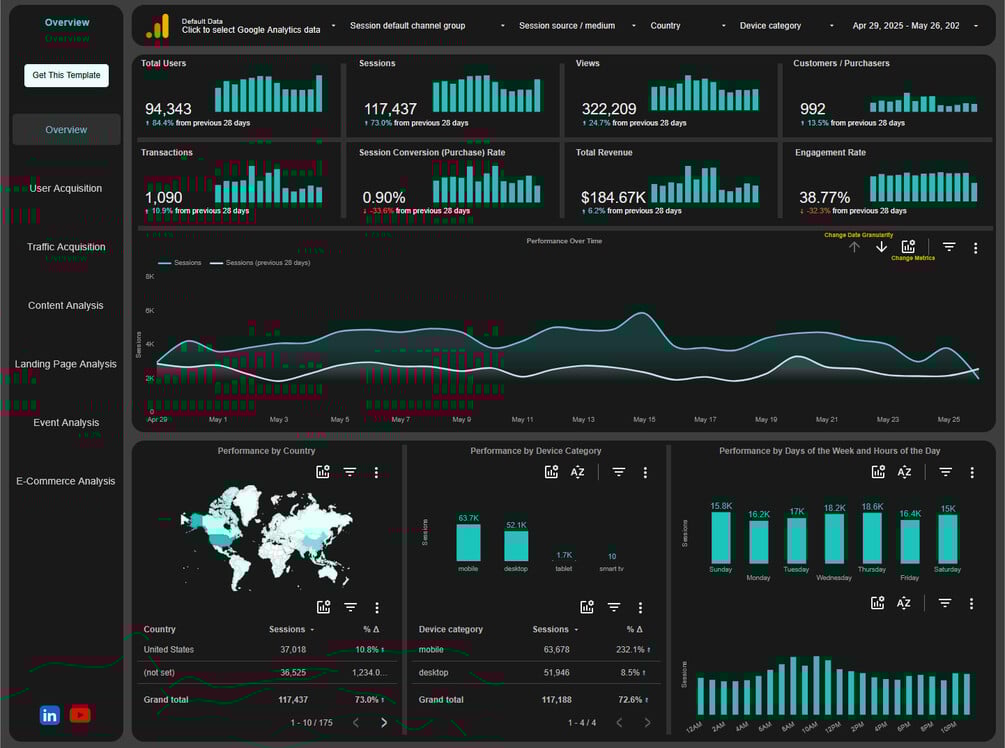Click the Total Users scorecard value 94,343
This screenshot has height=748, width=1005.
[169, 109]
